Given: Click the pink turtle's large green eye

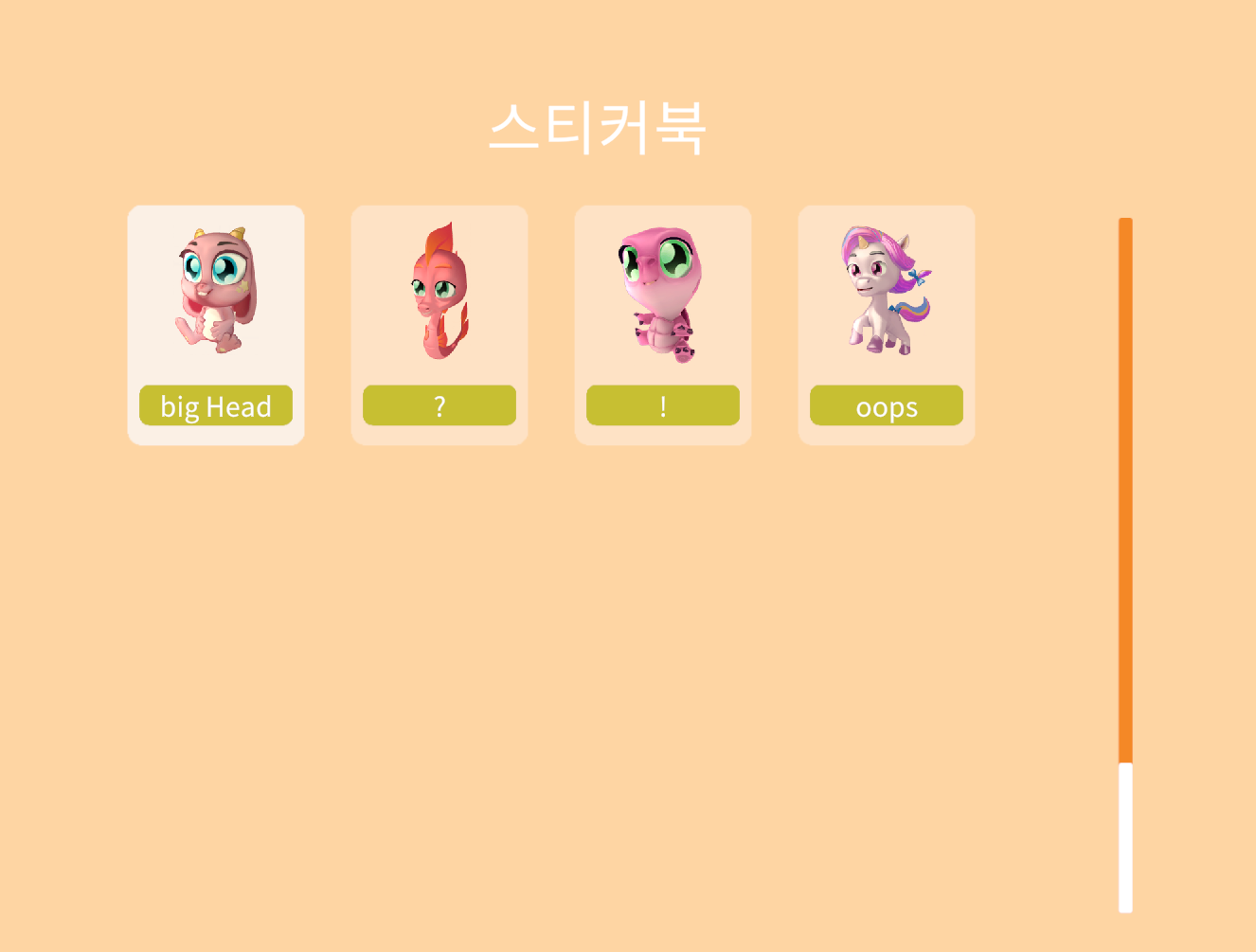Looking at the screenshot, I should (x=676, y=258).
